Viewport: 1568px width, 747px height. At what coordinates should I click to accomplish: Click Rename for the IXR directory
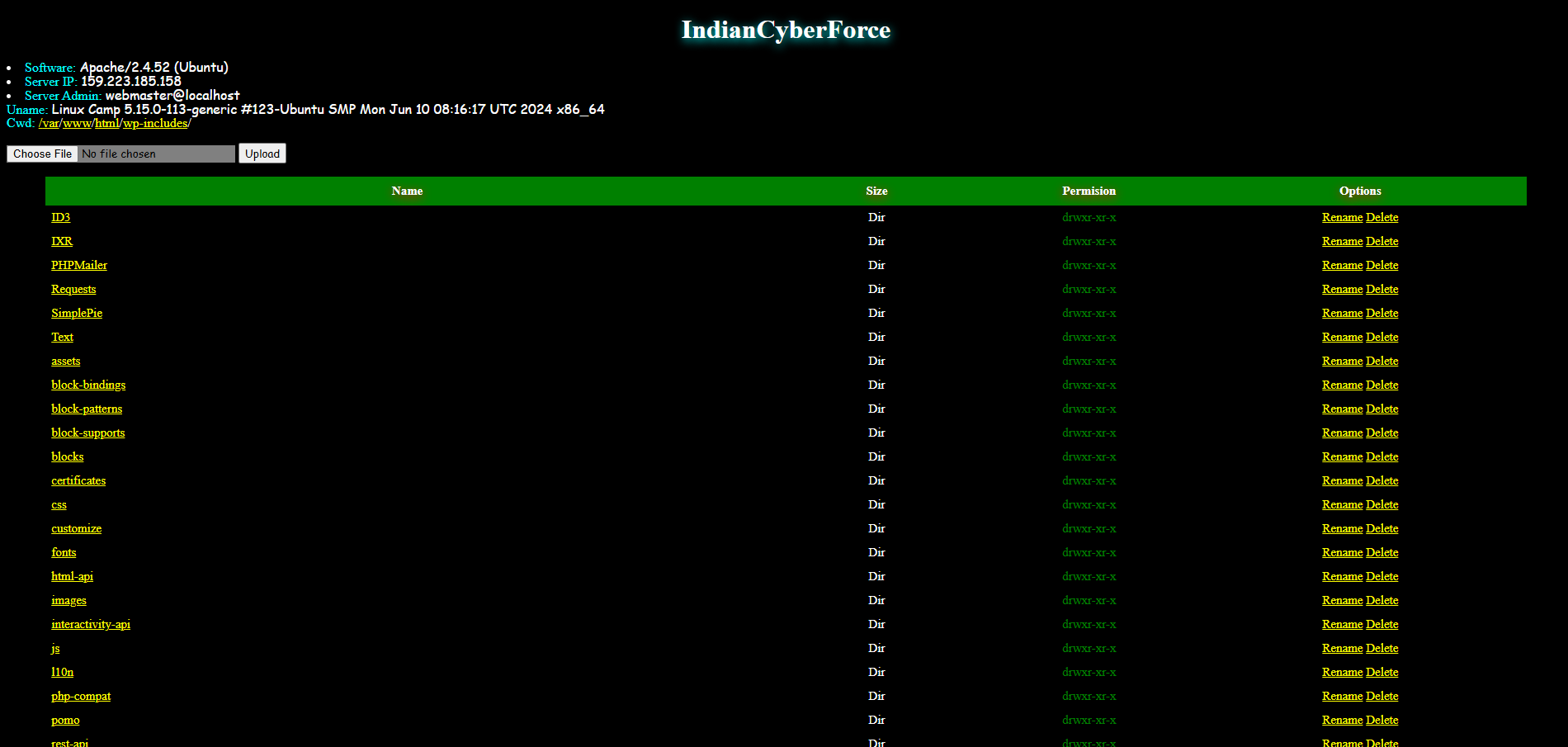click(x=1342, y=241)
